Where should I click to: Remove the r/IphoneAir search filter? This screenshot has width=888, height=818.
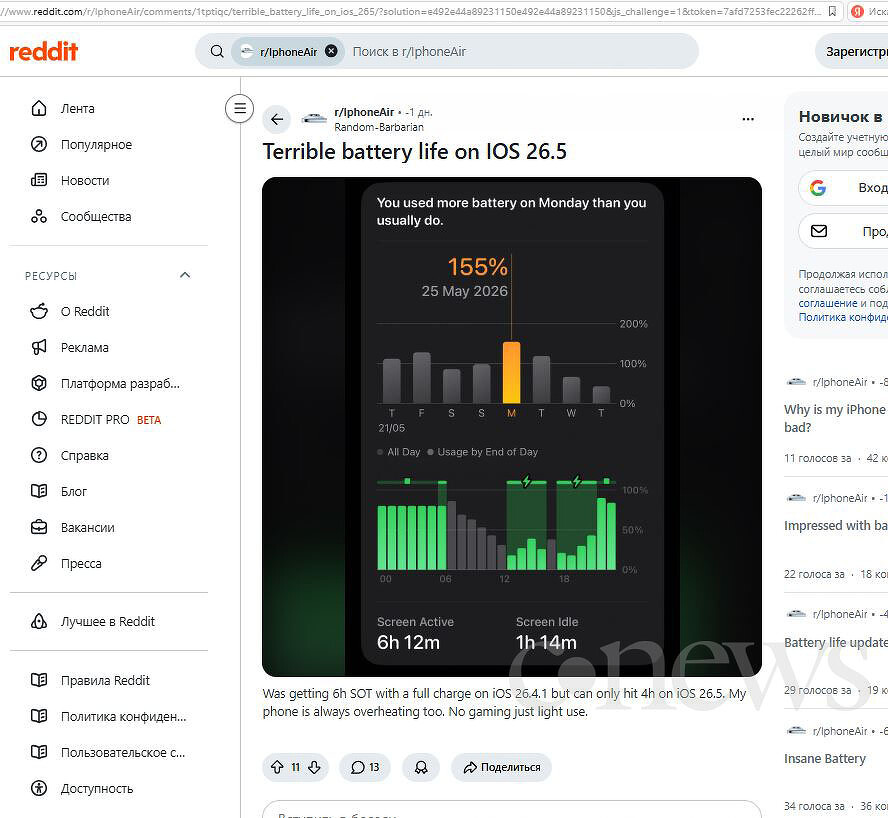(331, 51)
